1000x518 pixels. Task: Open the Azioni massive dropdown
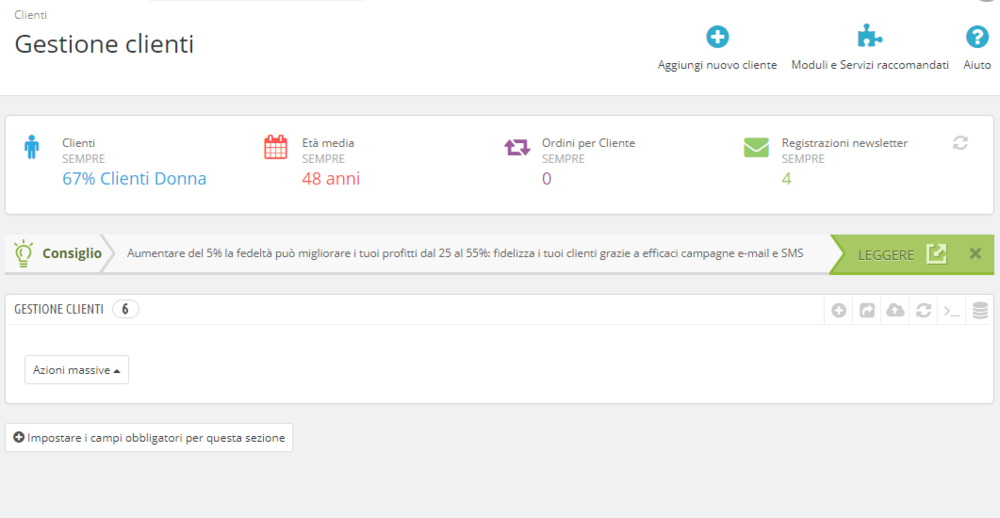point(77,370)
